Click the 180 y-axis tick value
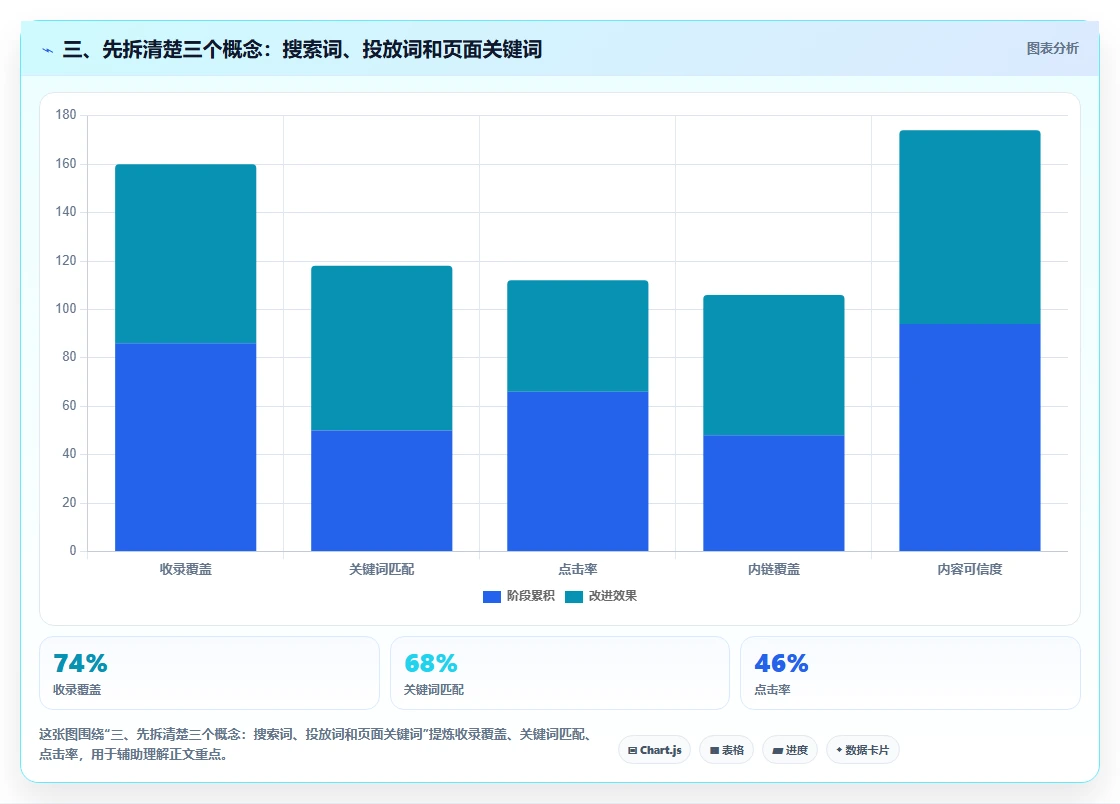The width and height of the screenshot is (1120, 804). pos(66,114)
